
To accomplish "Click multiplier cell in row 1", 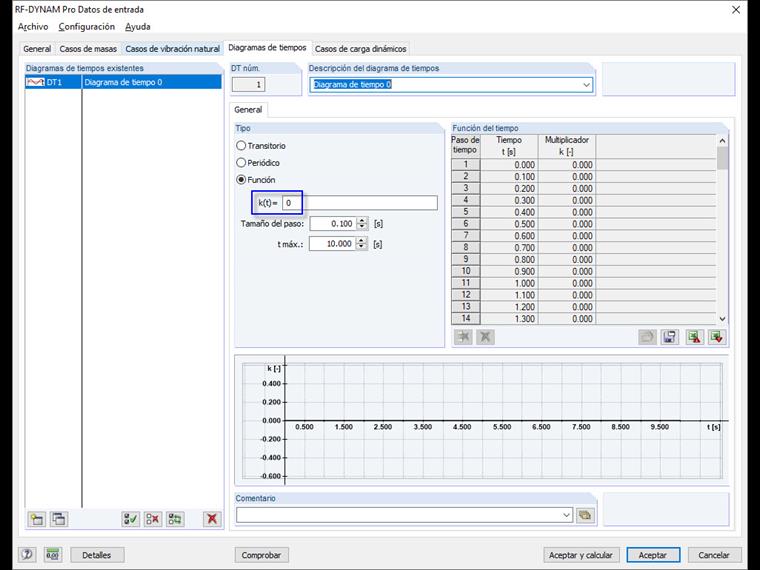I will (567, 165).
